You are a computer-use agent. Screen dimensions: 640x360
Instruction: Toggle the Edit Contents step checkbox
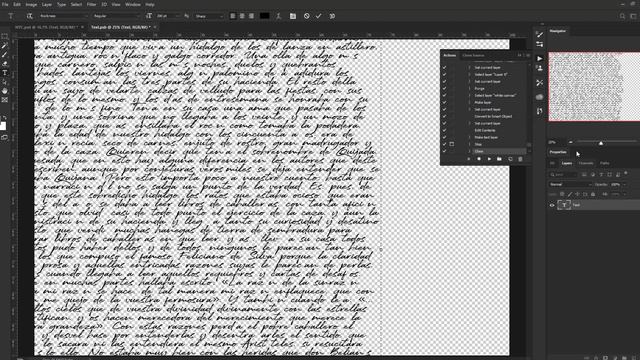coord(444,130)
